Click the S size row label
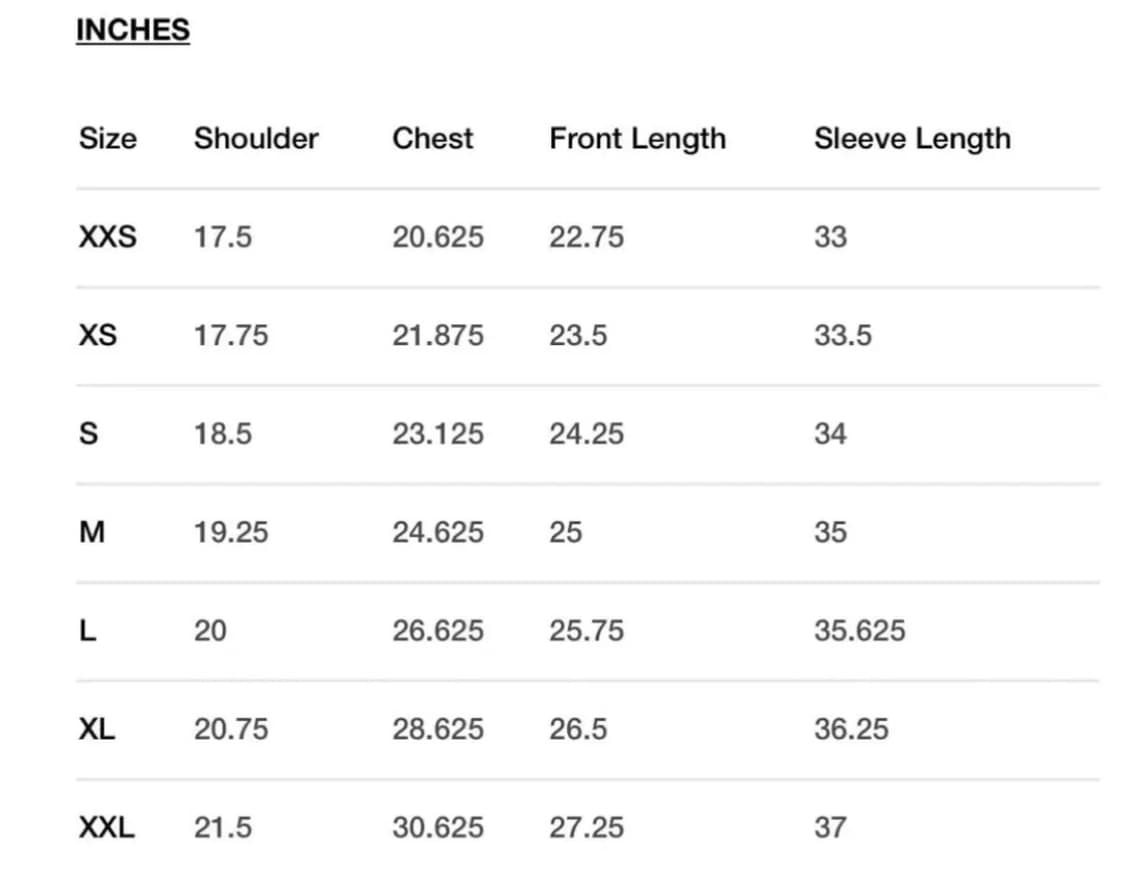This screenshot has height=888, width=1125. click(x=88, y=434)
